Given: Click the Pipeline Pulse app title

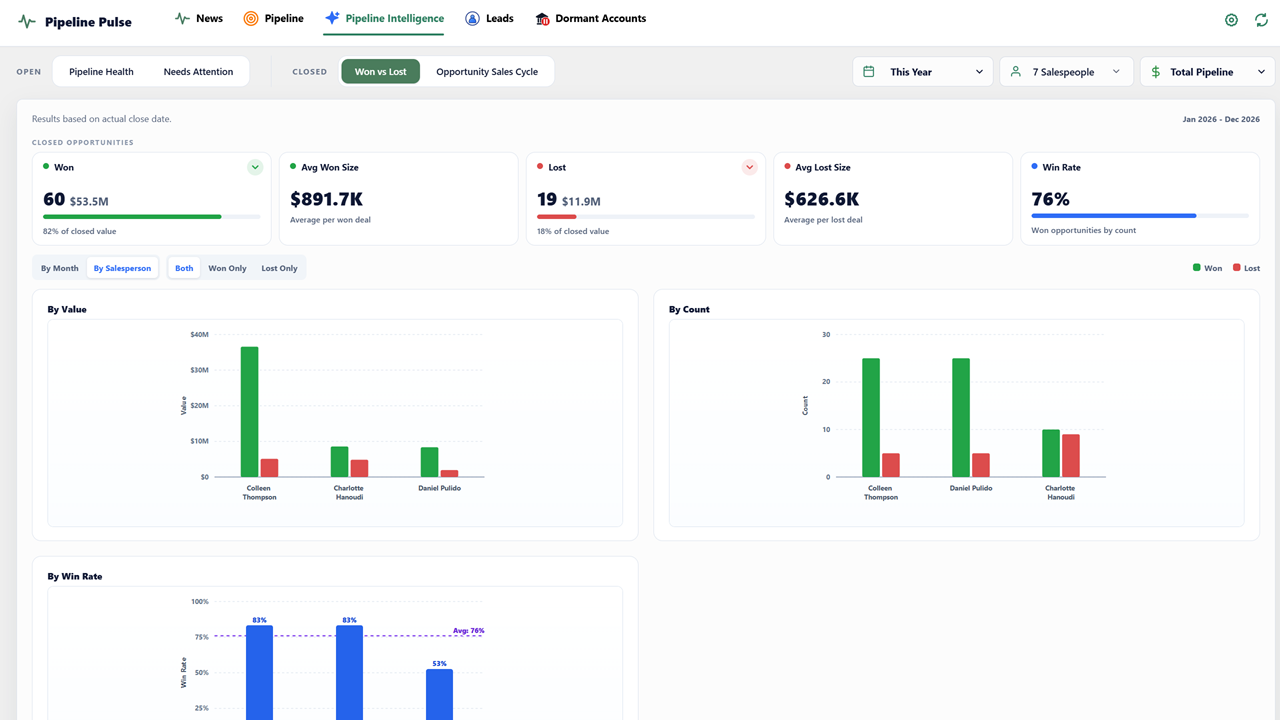Looking at the screenshot, I should click(x=88, y=21).
